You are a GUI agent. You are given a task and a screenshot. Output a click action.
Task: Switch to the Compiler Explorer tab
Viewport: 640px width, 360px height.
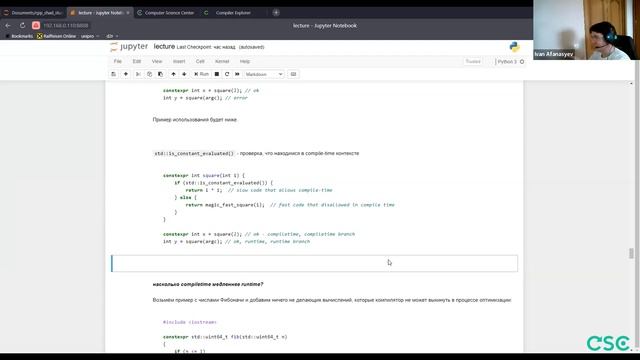[233, 13]
